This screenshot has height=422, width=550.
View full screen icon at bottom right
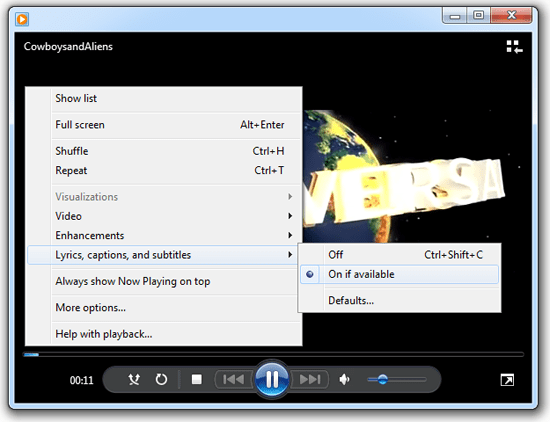click(507, 380)
